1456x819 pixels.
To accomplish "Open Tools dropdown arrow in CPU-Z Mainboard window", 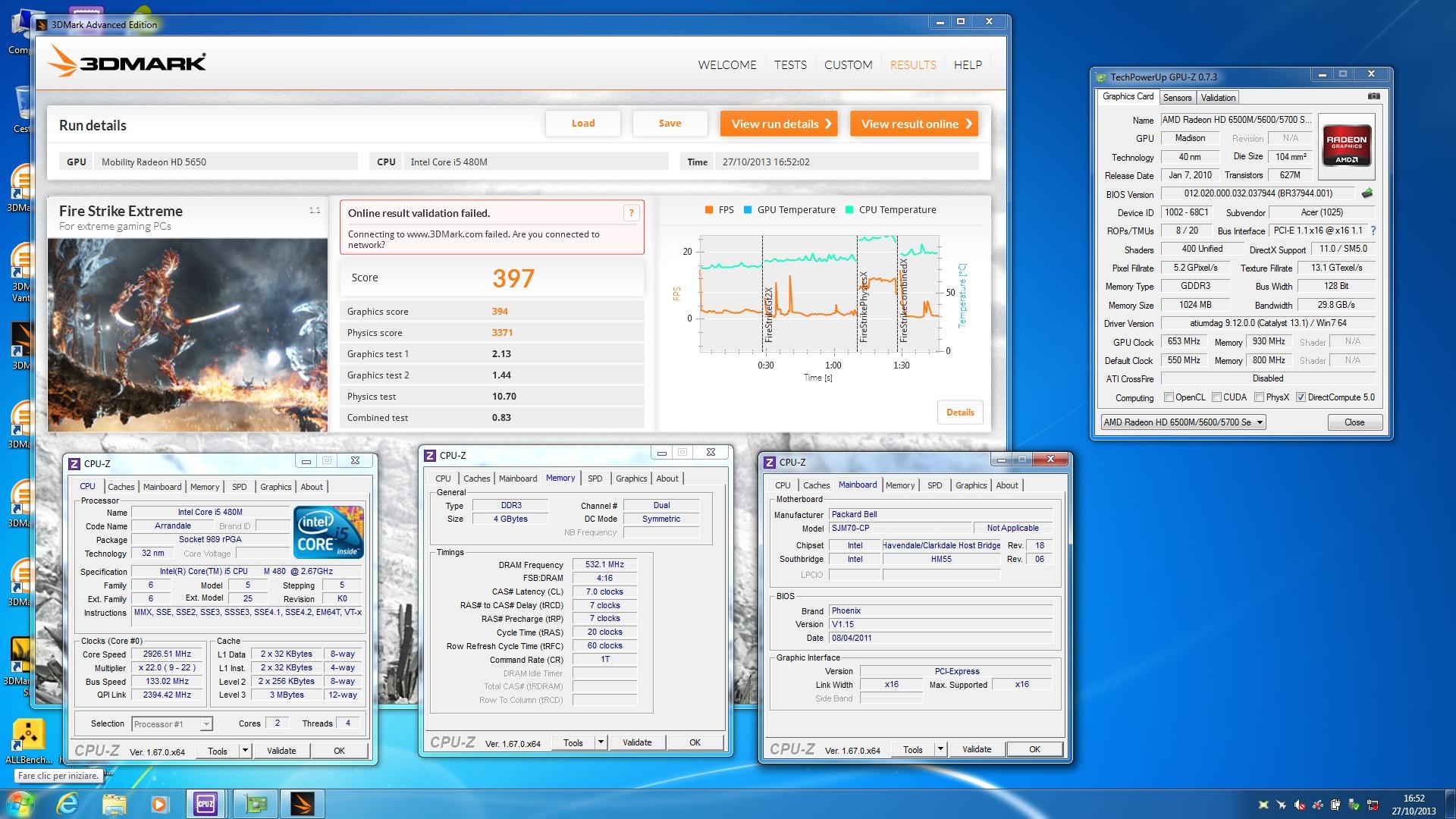I will tap(940, 749).
